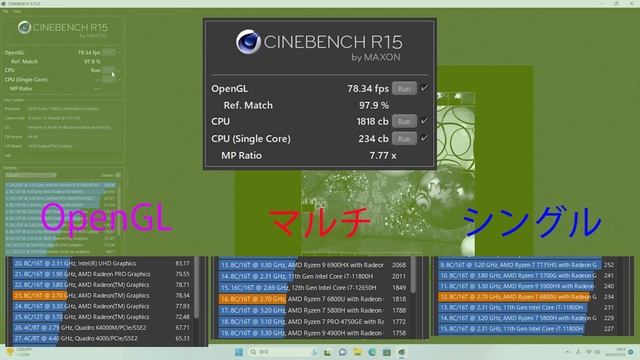Screen dimensions: 640x360
Task: Run the CPU test in the enlarged score panel
Action: [404, 121]
